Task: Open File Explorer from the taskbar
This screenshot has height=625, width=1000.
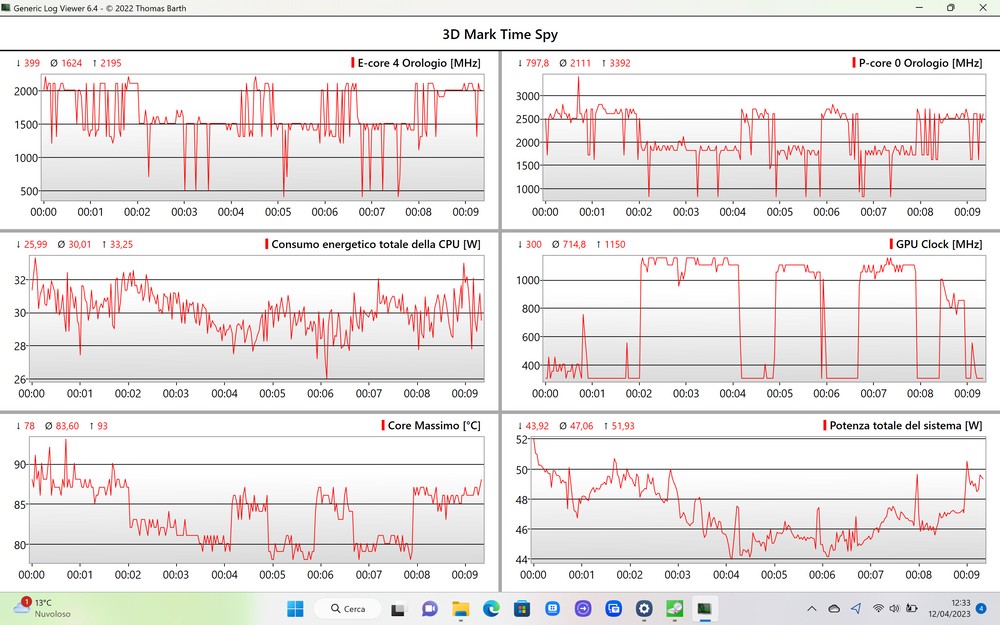Action: coord(460,608)
